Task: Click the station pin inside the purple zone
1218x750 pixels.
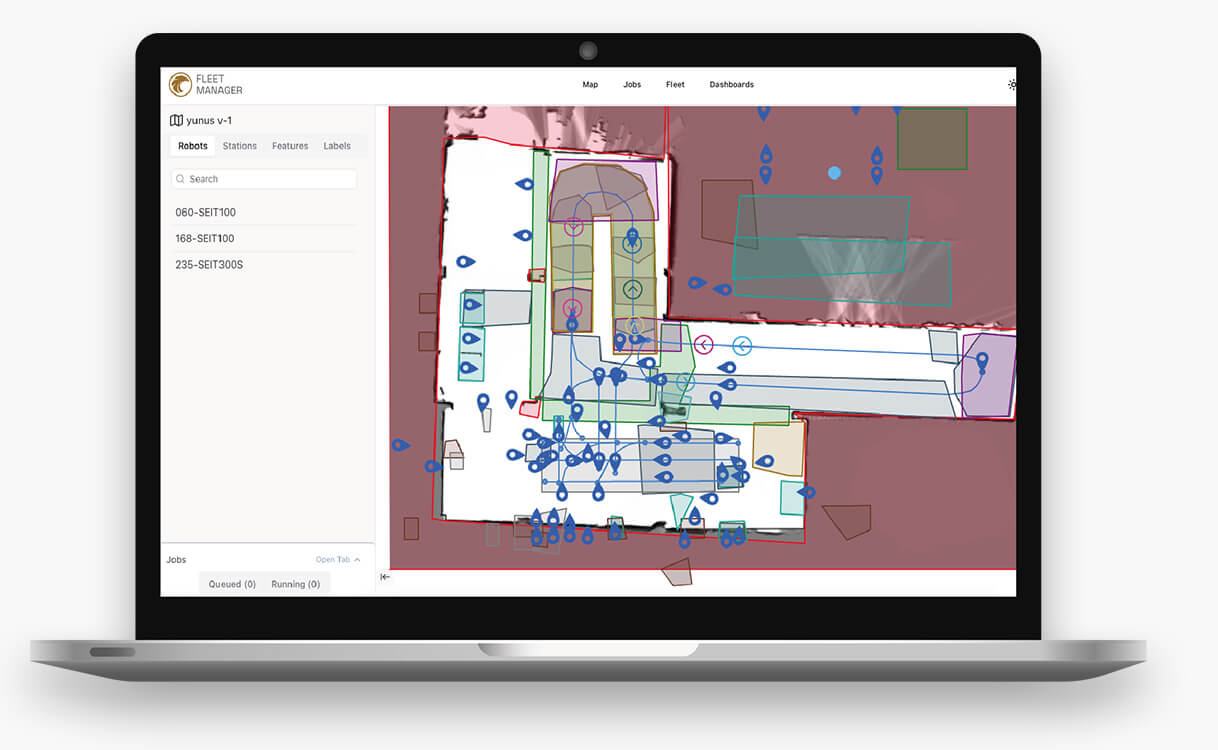Action: click(x=982, y=361)
